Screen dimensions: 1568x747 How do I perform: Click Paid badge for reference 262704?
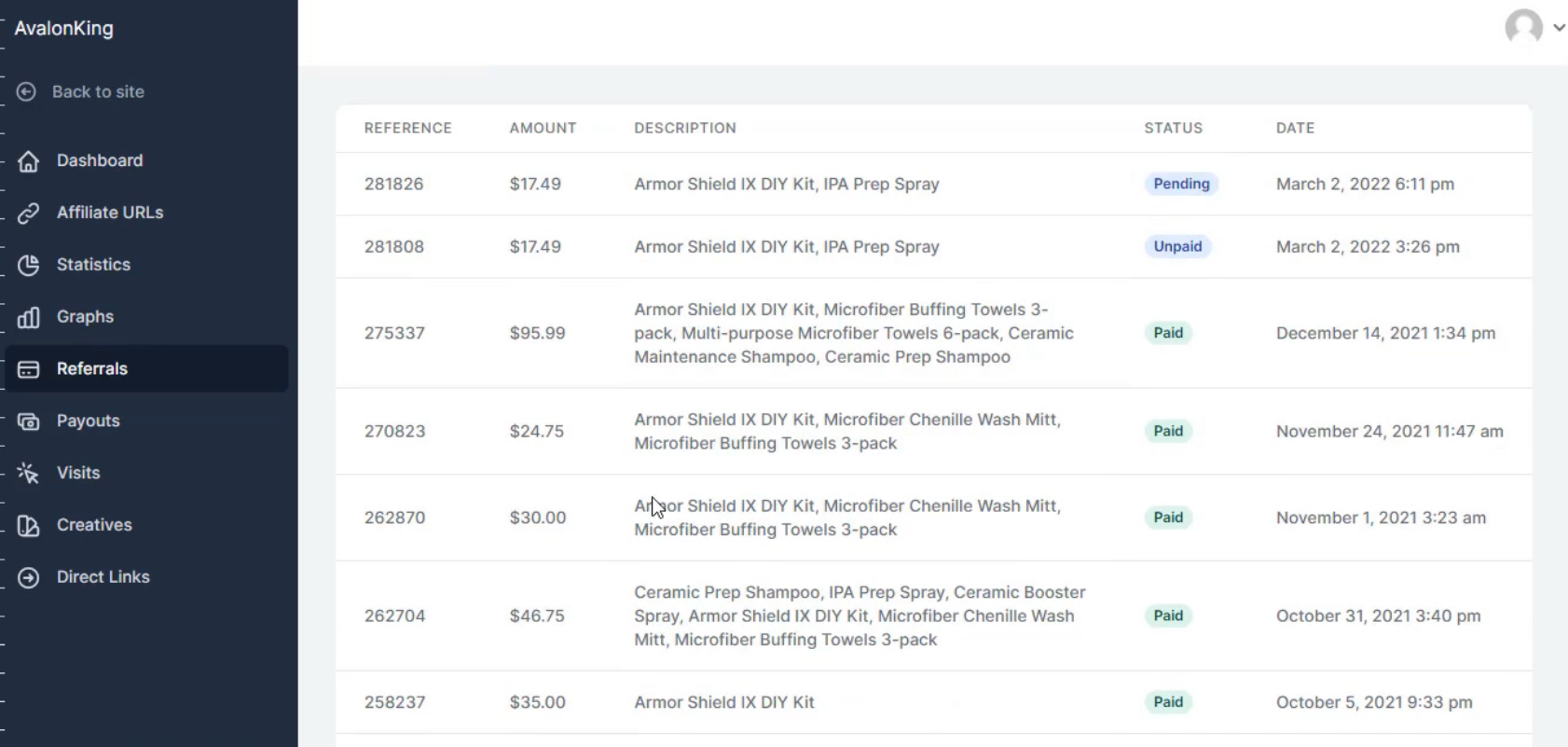coord(1168,616)
